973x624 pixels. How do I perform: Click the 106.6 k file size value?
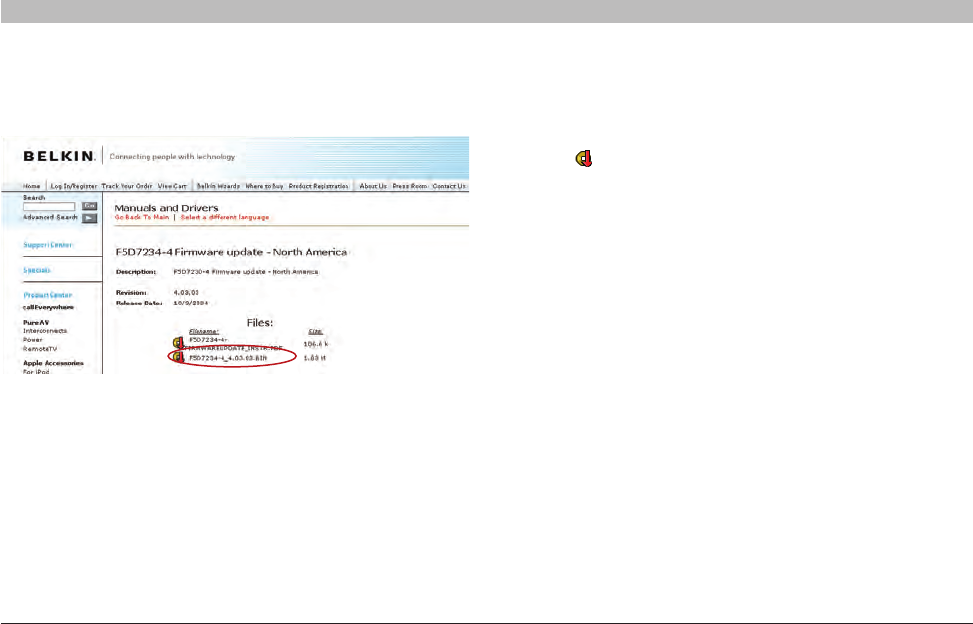click(315, 344)
